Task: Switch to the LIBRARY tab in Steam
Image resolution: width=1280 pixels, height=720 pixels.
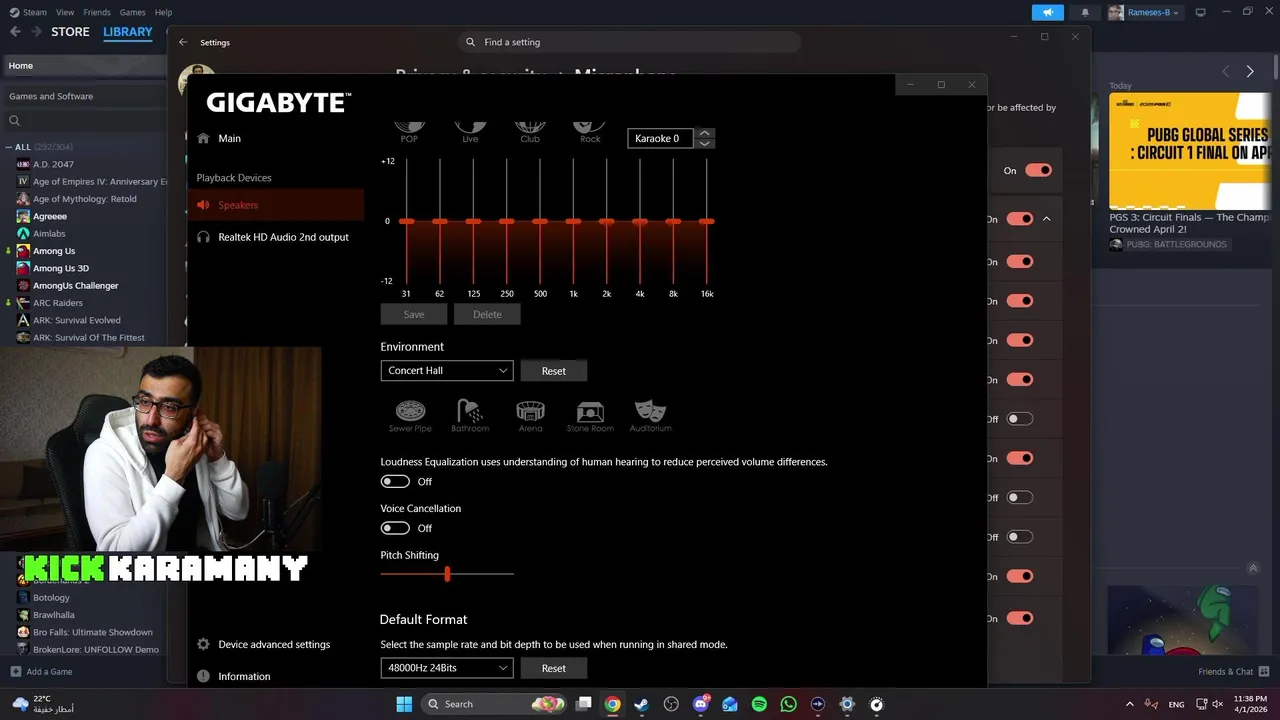Action: click(128, 32)
